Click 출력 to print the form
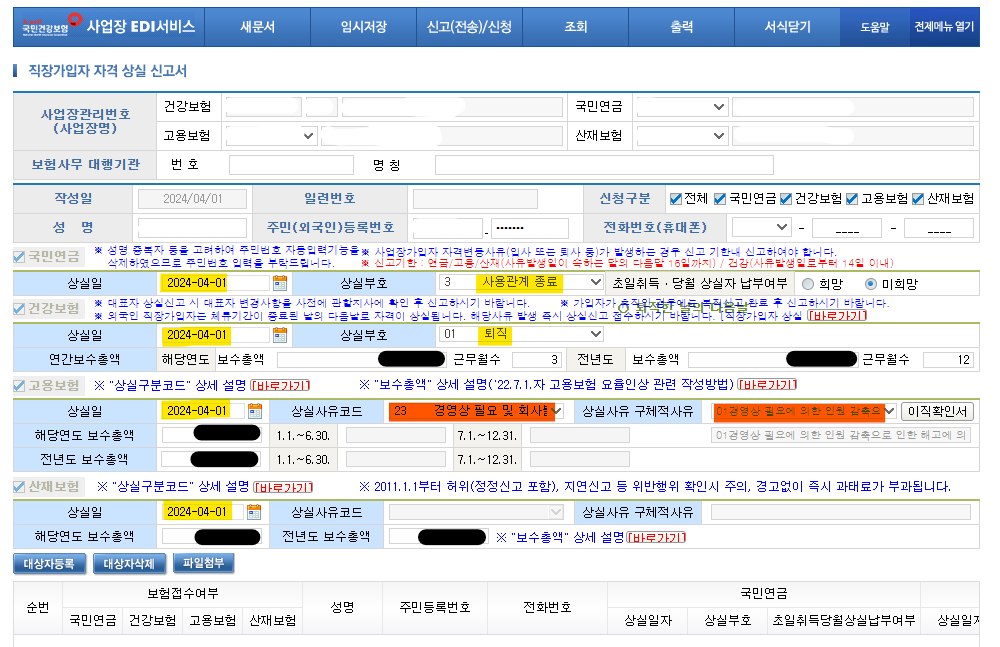 coord(682,27)
